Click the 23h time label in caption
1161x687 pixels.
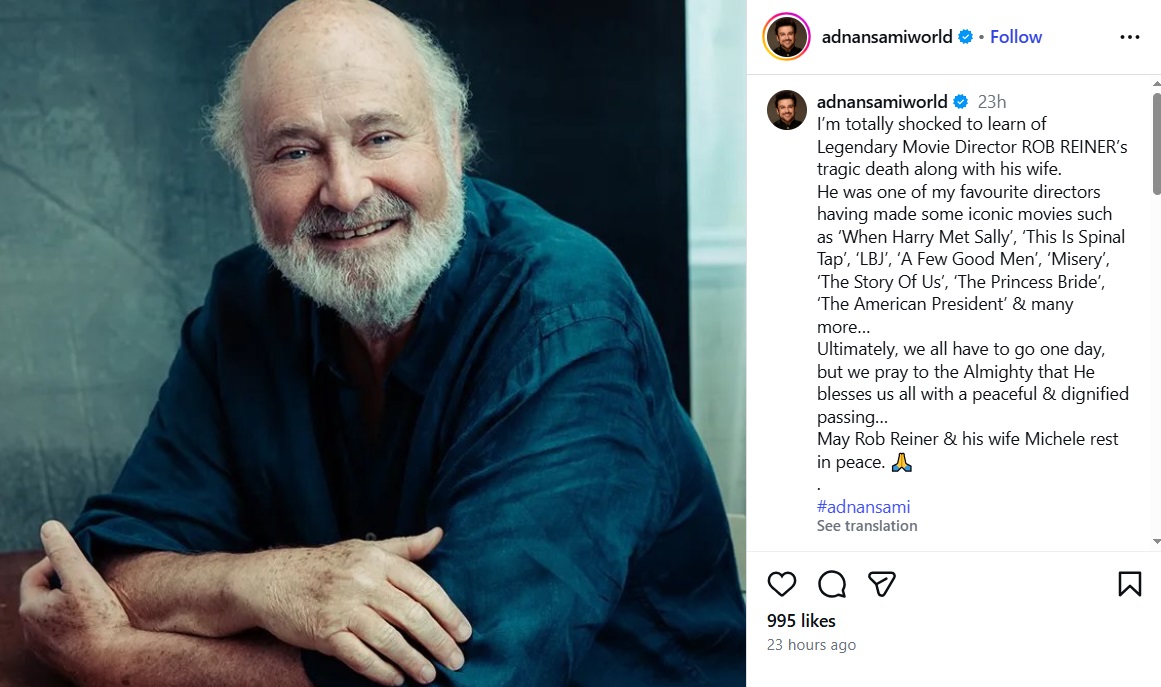coord(992,101)
